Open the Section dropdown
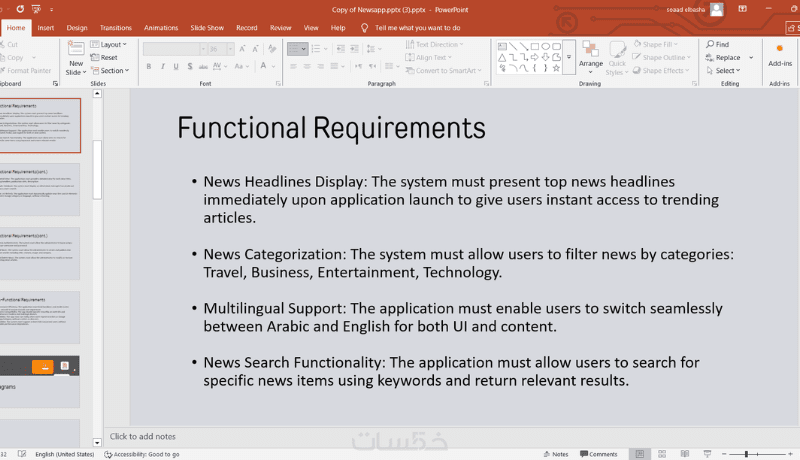Image resolution: width=800 pixels, height=460 pixels. (110, 70)
